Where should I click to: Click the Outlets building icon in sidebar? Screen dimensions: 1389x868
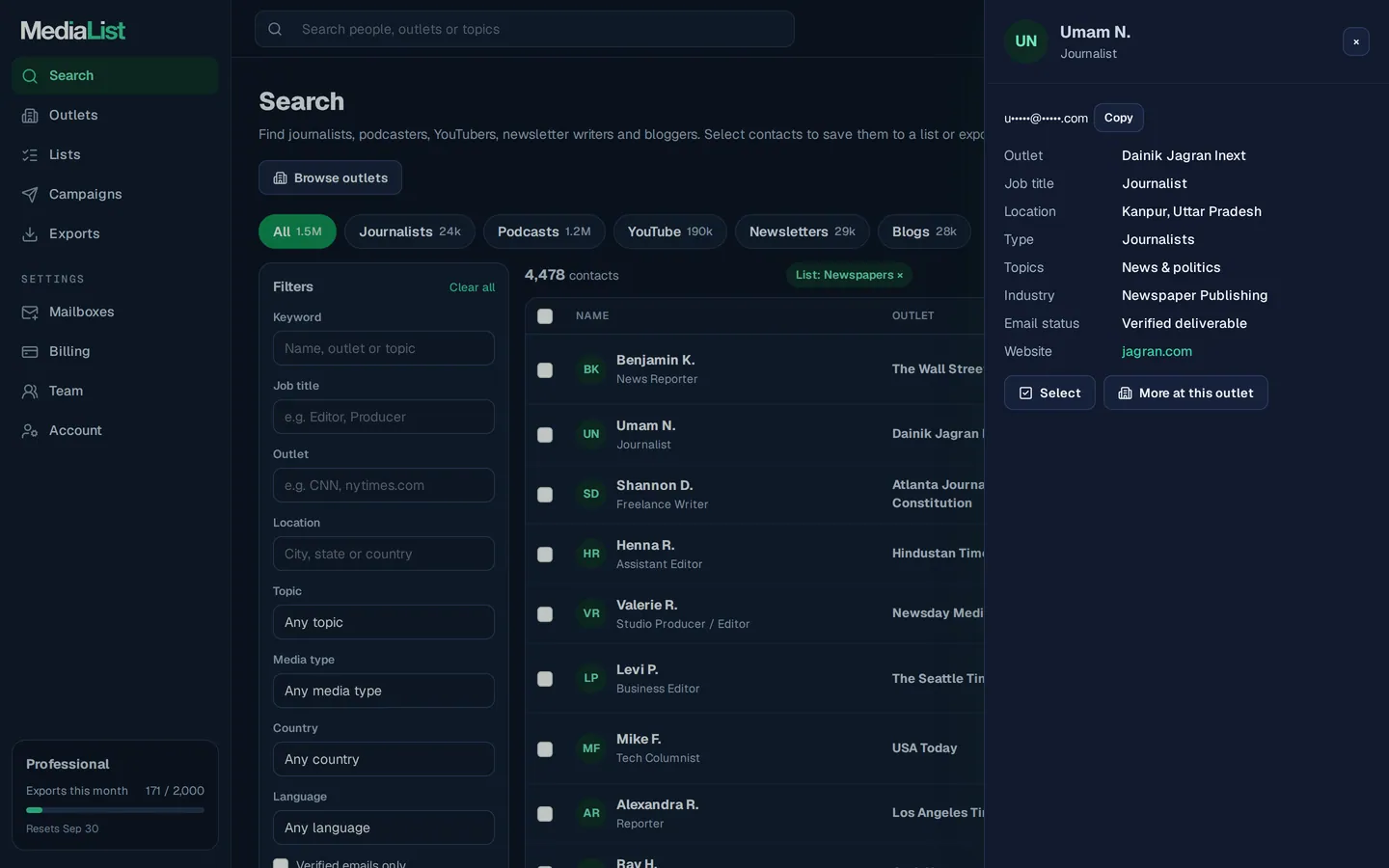click(30, 116)
